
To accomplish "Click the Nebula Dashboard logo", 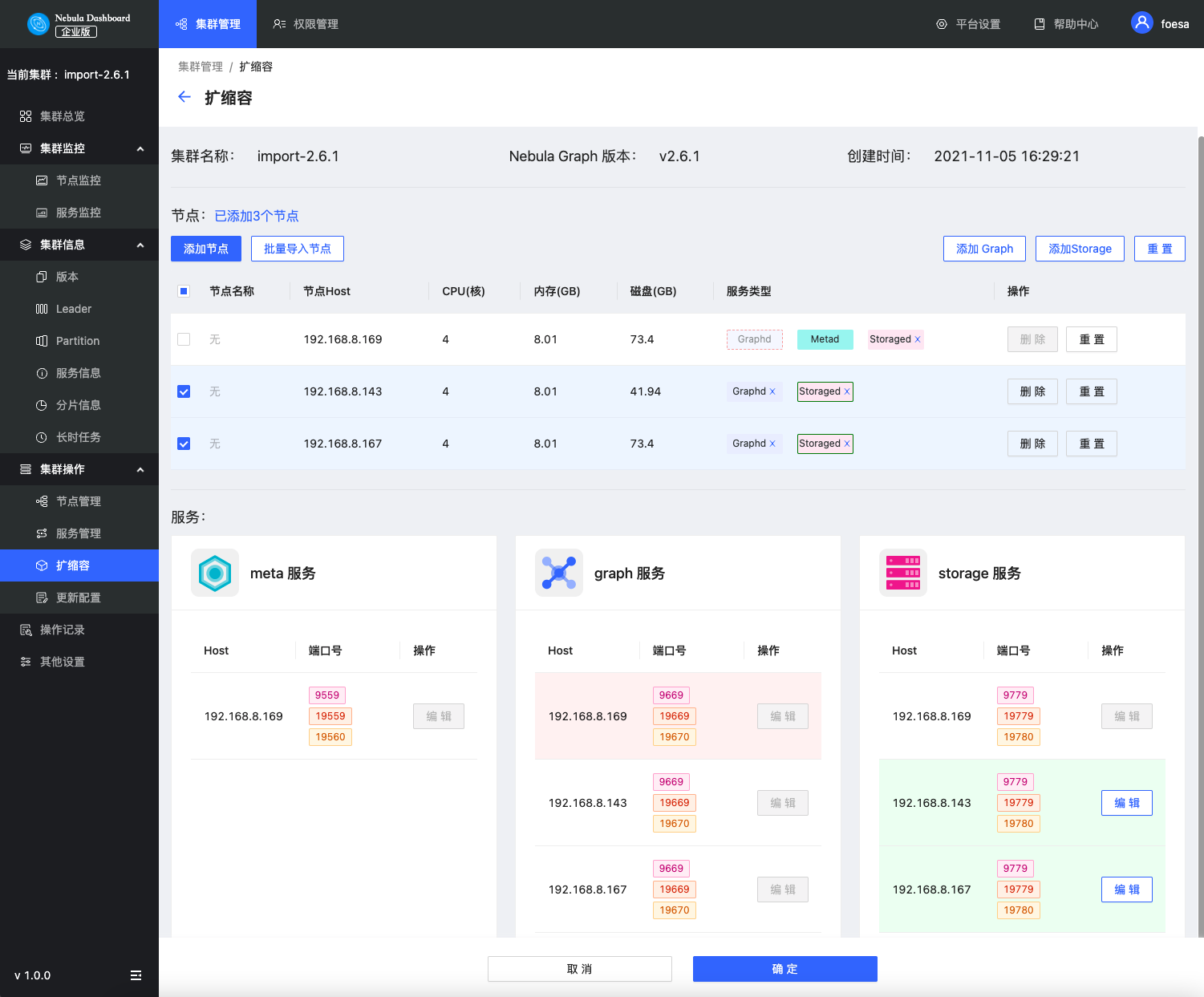I will tap(38, 24).
